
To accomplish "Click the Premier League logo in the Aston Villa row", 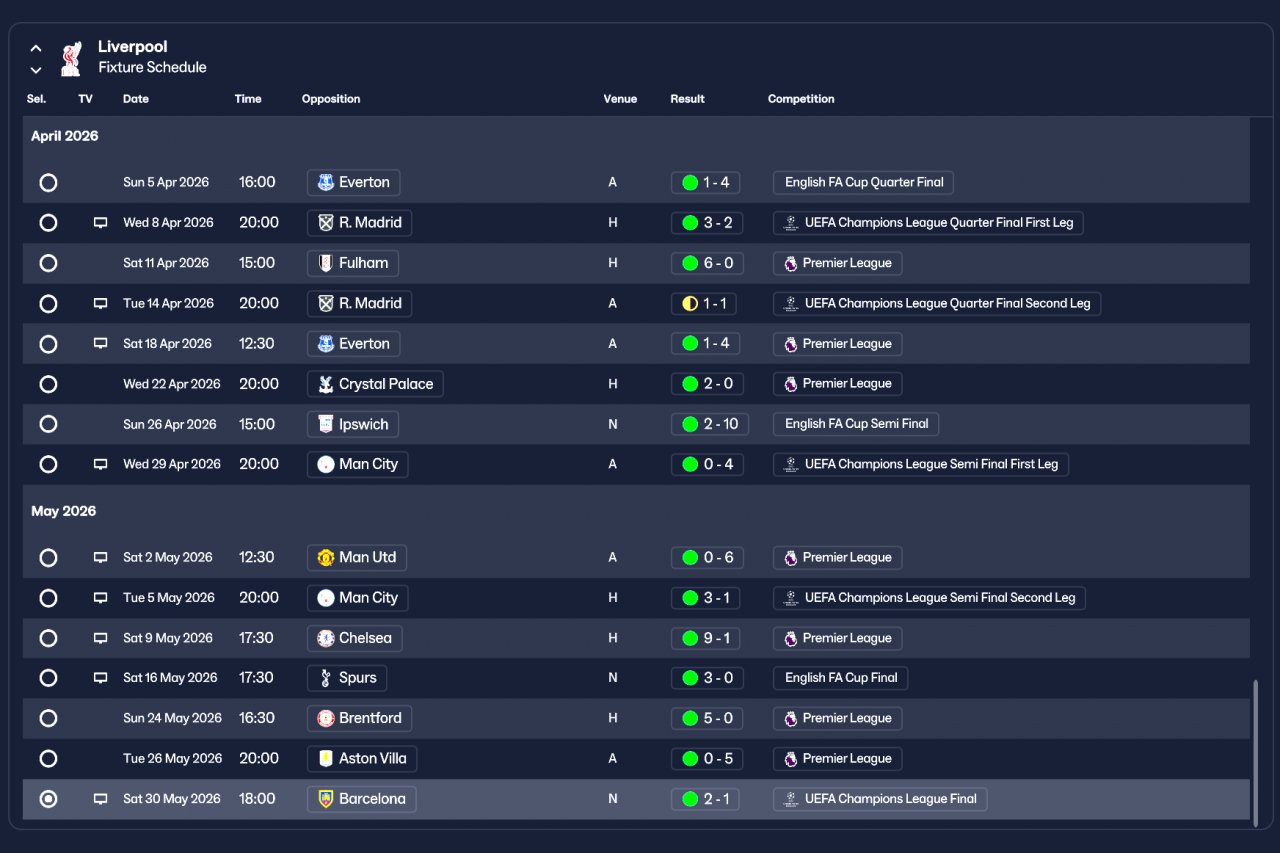I will click(790, 758).
